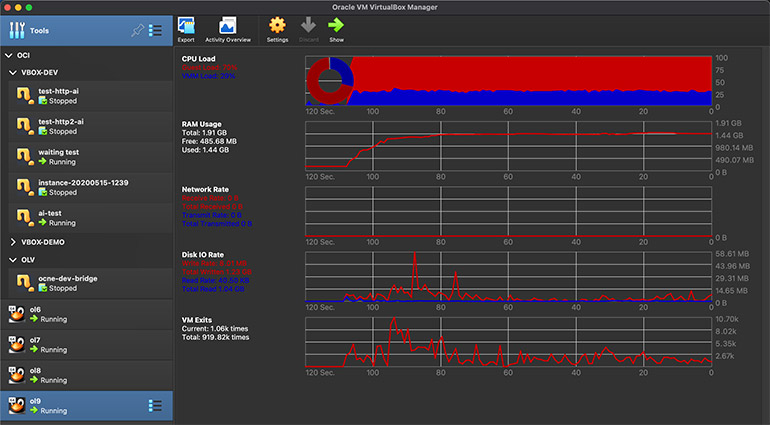Screen dimensions: 770x425
Task: Click the Total 1.91 GB RAM text
Action: [x=204, y=133]
